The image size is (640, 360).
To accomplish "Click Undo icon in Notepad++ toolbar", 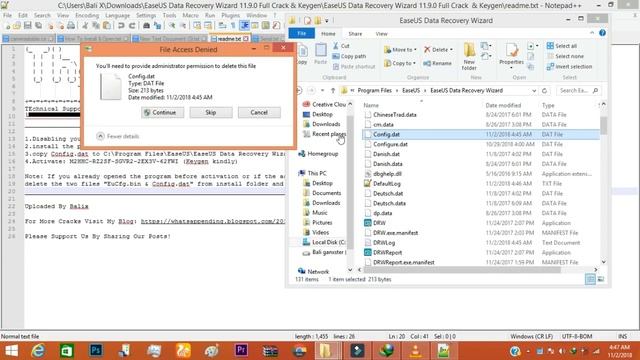I will pyautogui.click(x=121, y=26).
